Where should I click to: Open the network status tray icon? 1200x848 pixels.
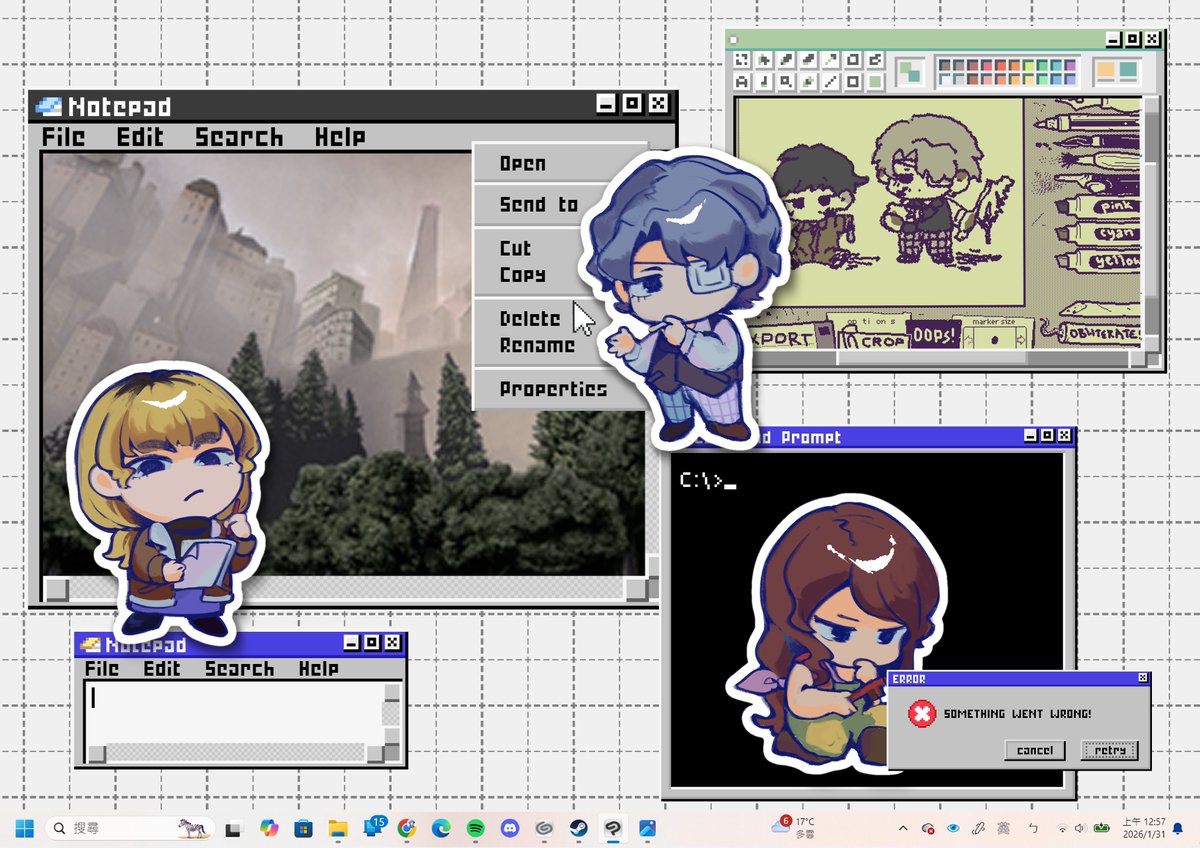click(1062, 828)
